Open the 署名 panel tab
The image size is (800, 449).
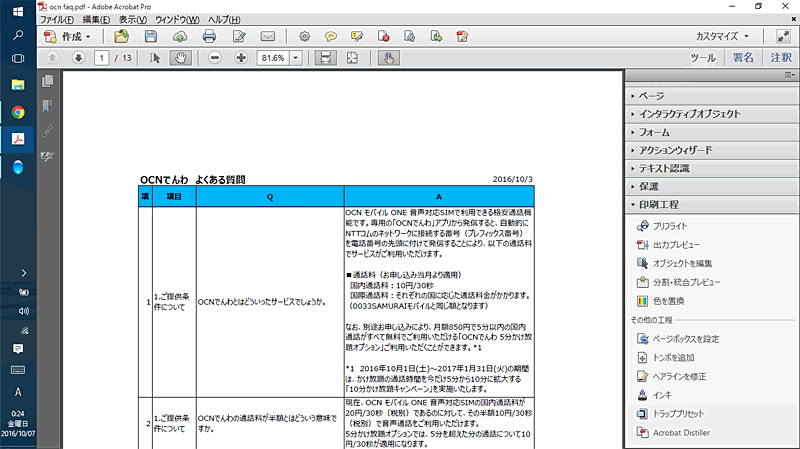[743, 58]
